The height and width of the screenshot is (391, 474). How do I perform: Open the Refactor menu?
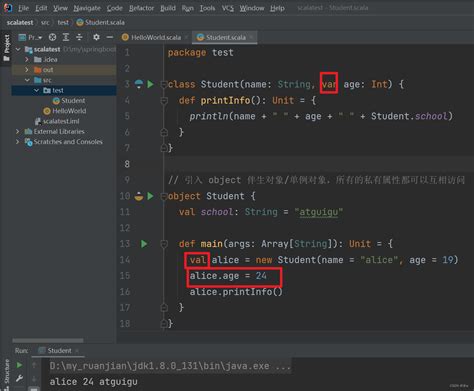(x=141, y=8)
